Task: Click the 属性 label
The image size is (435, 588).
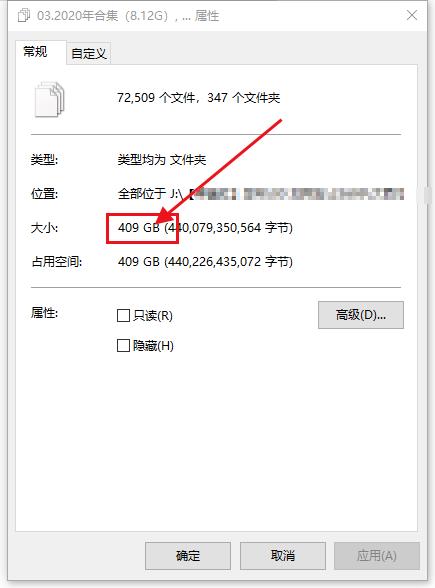Action: point(44,312)
